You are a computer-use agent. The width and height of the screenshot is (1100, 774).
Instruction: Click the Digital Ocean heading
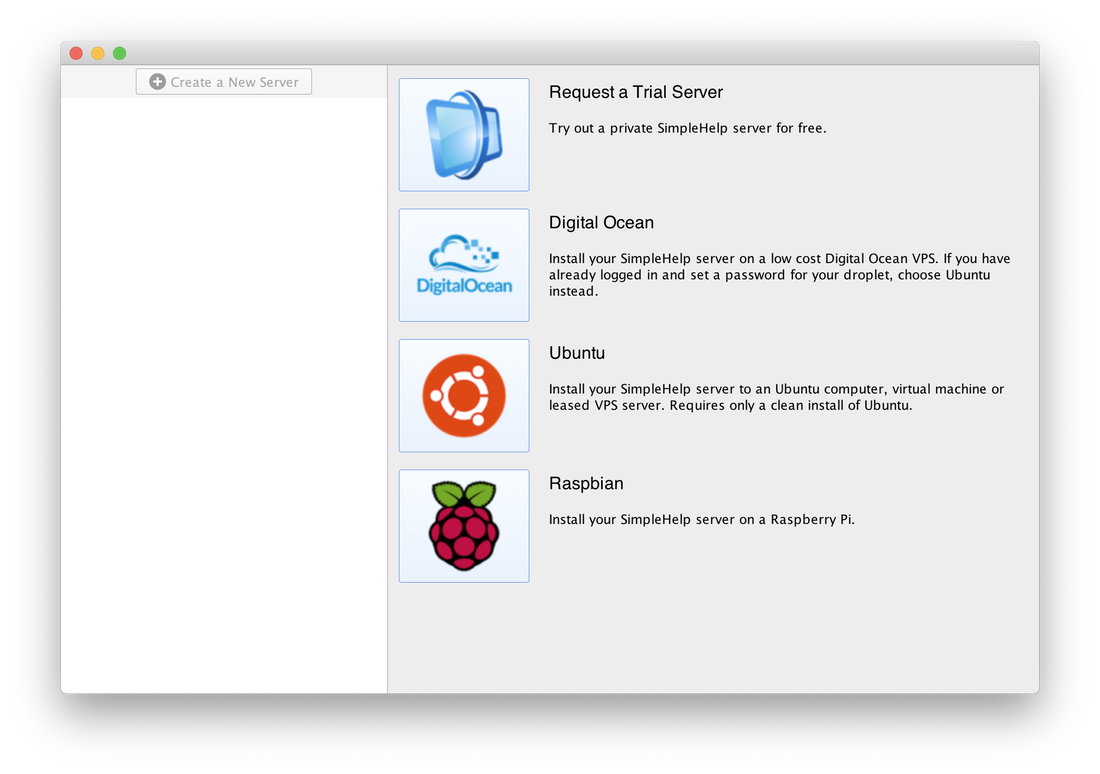pyautogui.click(x=601, y=222)
